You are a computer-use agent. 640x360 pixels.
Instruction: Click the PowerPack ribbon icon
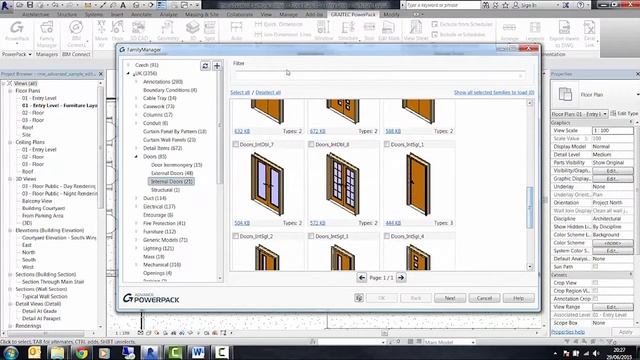[17, 31]
